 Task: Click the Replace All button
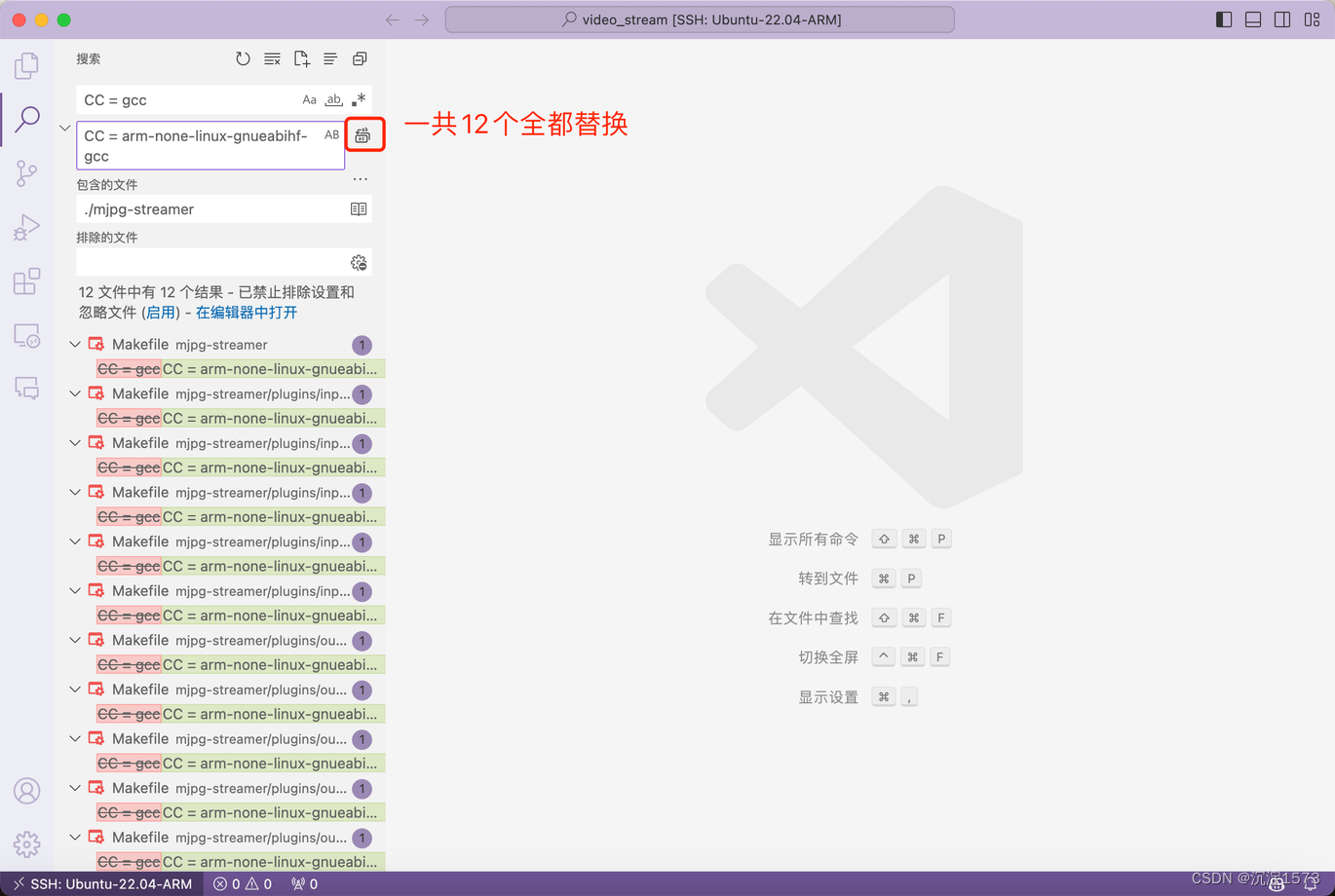pos(362,135)
